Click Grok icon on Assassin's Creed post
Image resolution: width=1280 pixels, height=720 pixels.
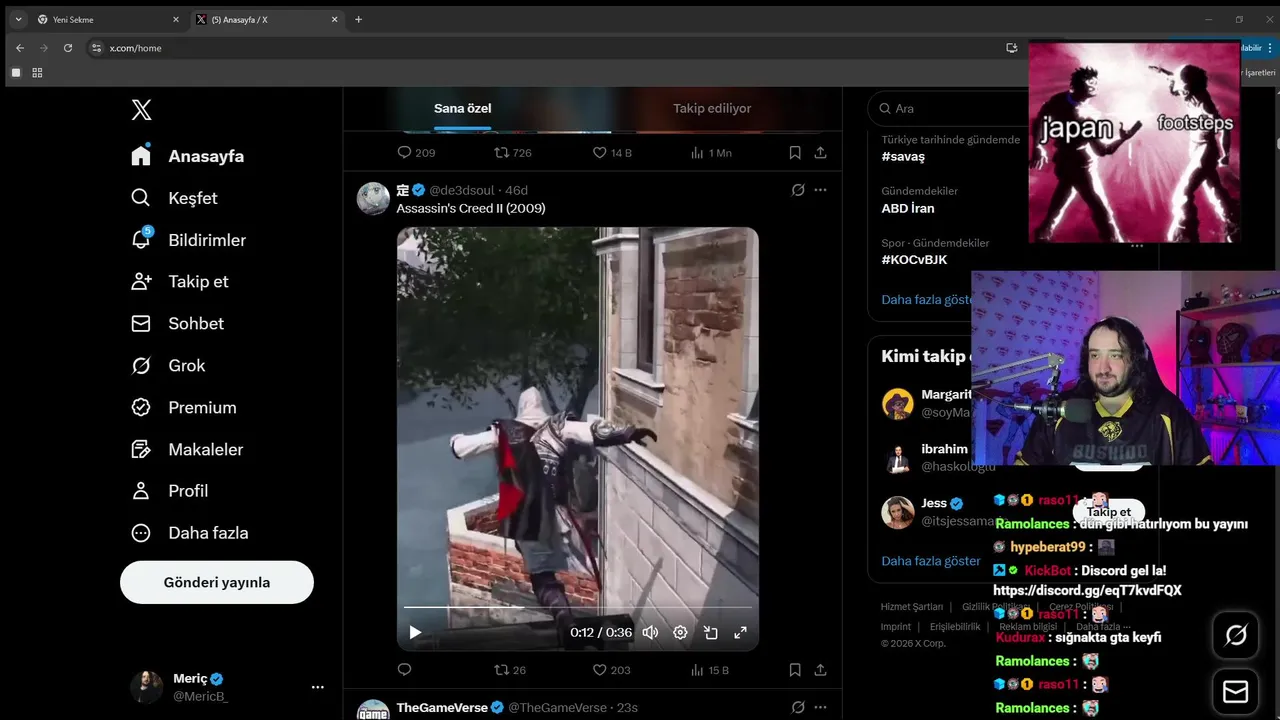pyautogui.click(x=798, y=190)
